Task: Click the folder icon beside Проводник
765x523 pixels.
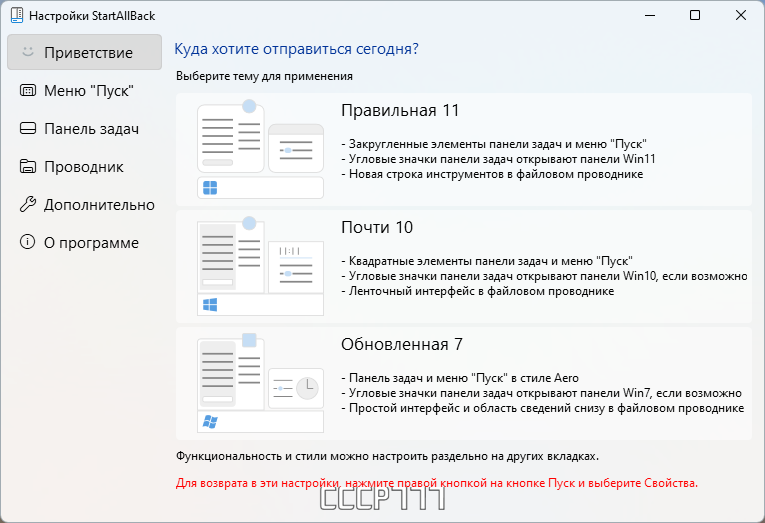Action: click(28, 166)
